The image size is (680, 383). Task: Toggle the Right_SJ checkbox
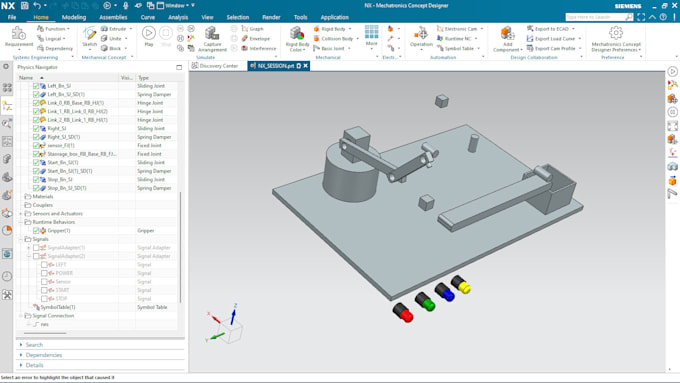(36, 128)
